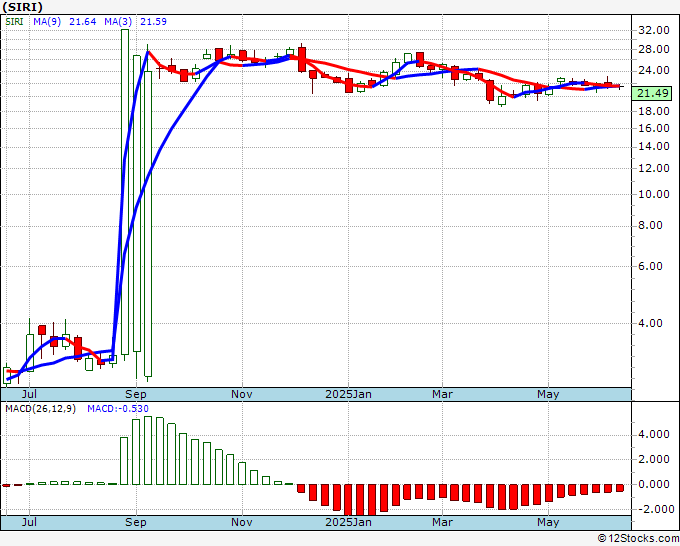Click May on the price chart axis
The image size is (680, 546).
coord(548,394)
